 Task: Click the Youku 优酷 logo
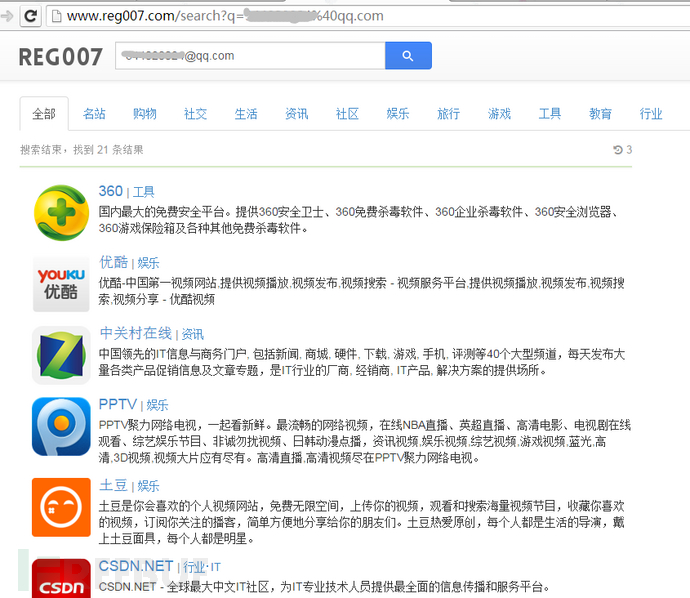click(61, 284)
